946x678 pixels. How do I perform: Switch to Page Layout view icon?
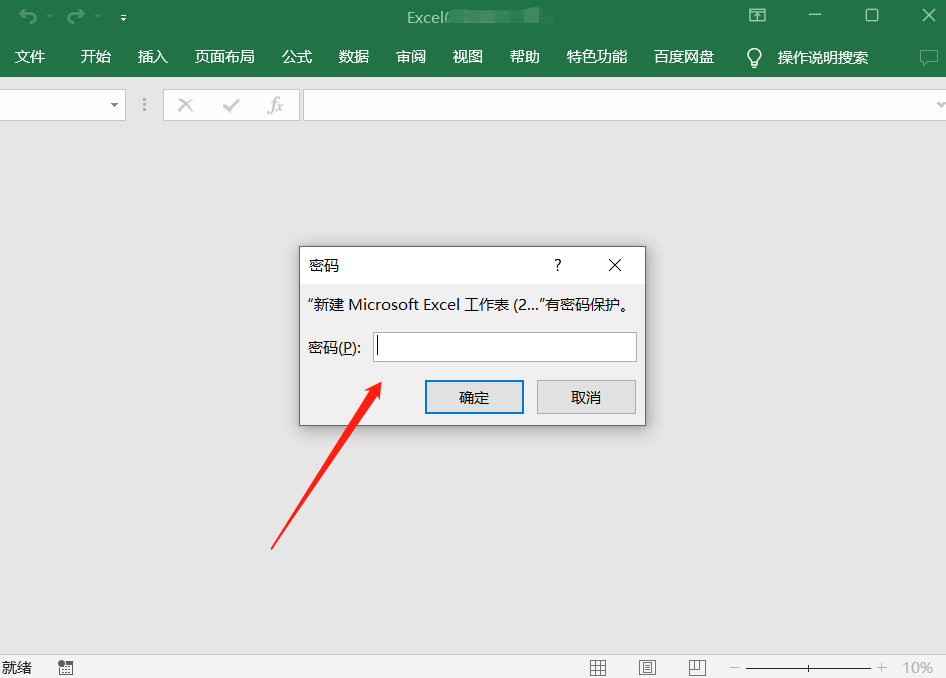[647, 666]
